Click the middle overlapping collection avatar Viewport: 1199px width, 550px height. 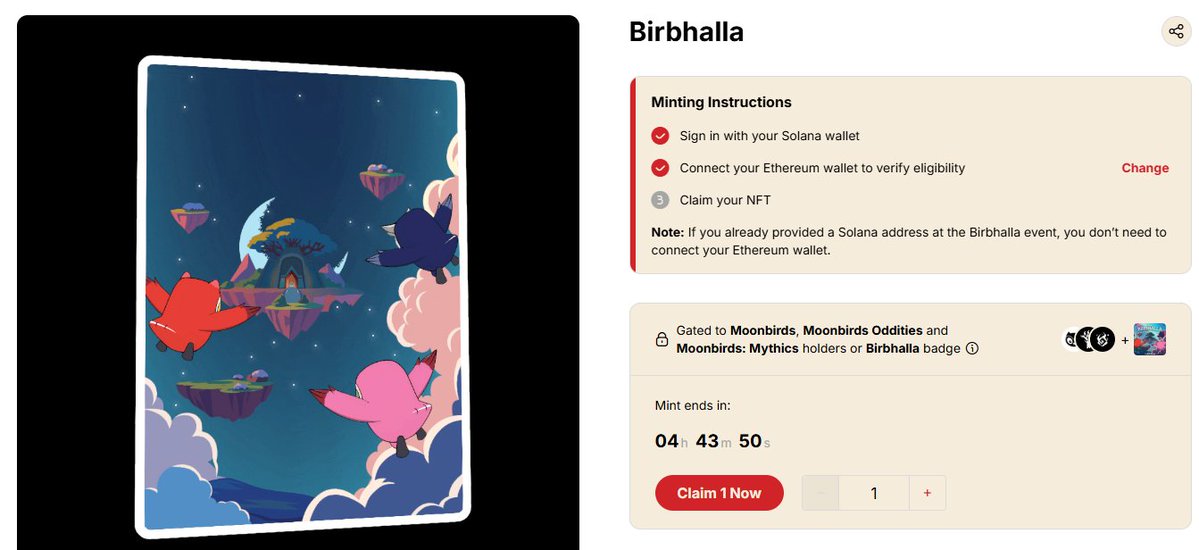click(x=1087, y=339)
